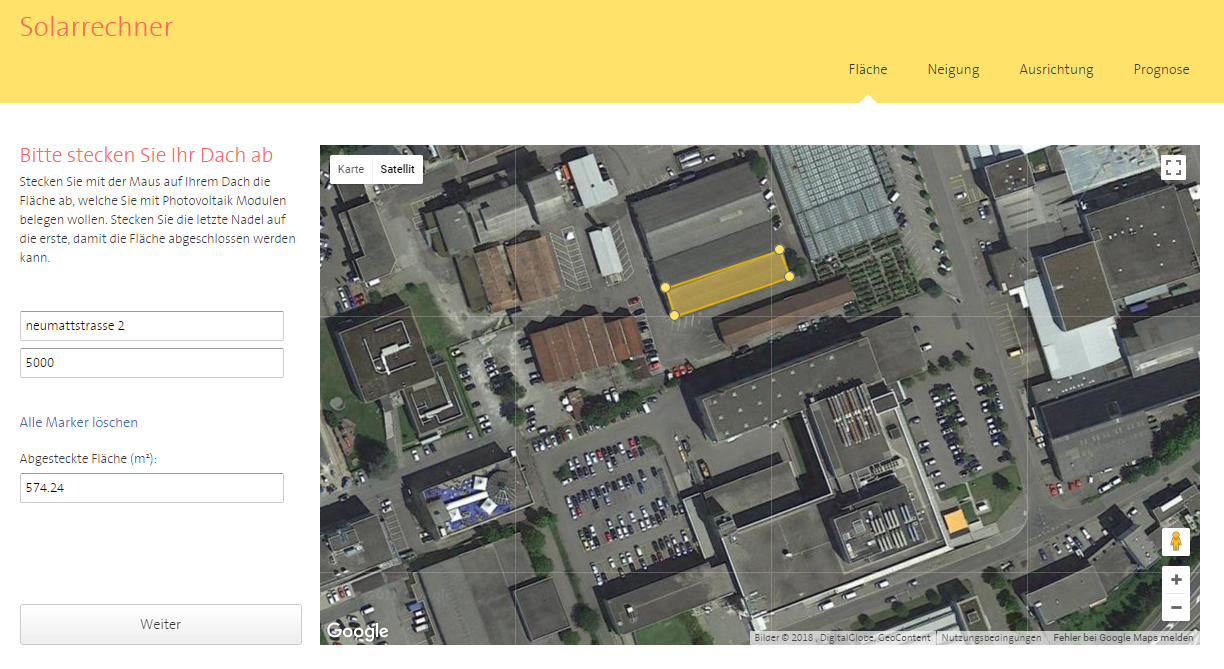Click the Abgesteckte Fläche value field

tap(152, 488)
